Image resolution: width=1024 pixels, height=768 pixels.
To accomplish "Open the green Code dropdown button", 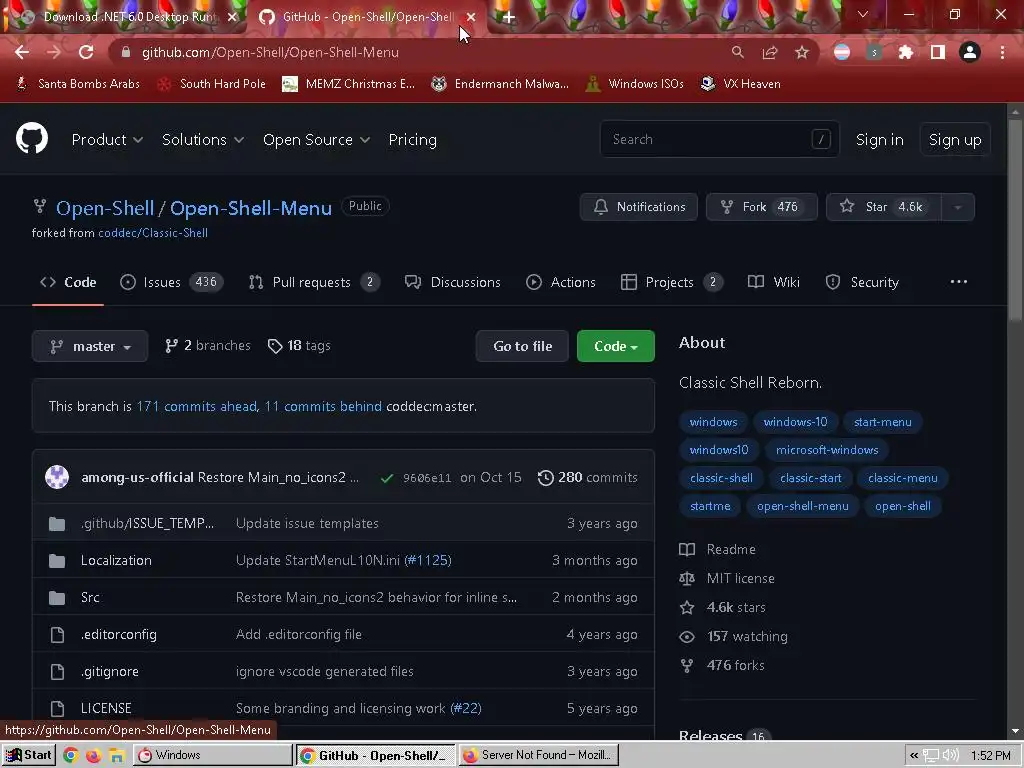I will coord(615,346).
